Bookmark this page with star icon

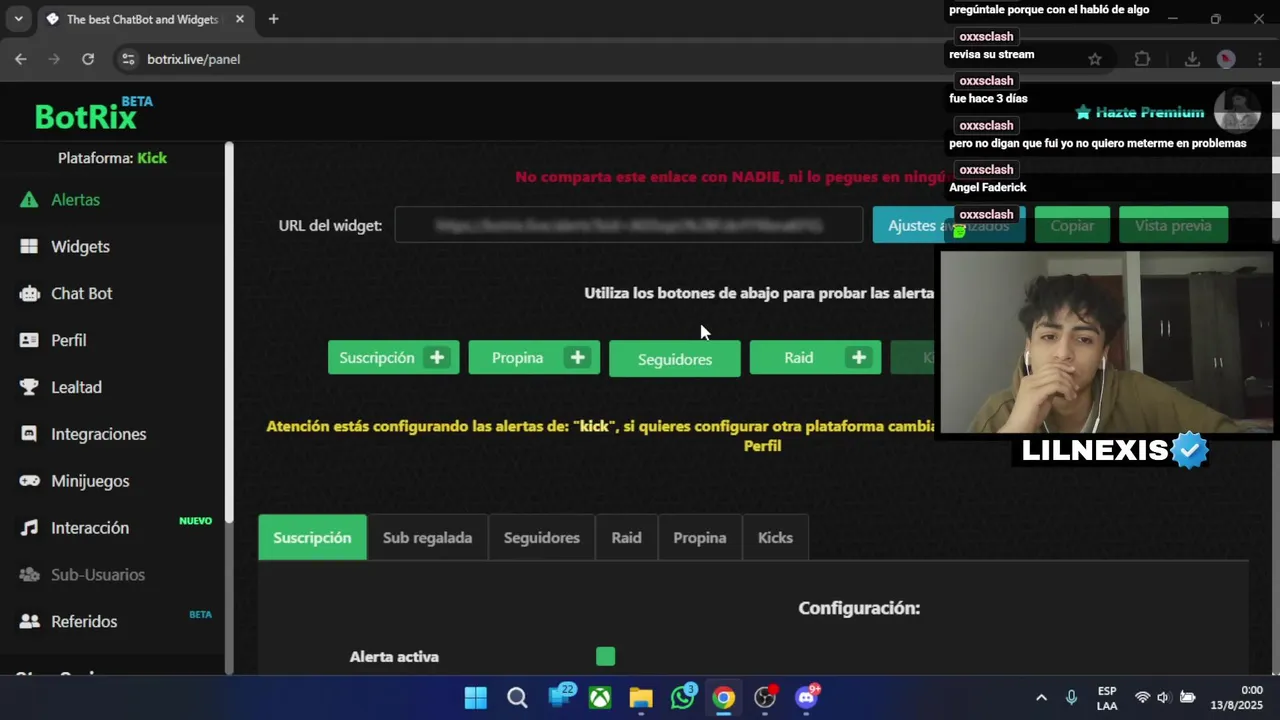(1095, 59)
